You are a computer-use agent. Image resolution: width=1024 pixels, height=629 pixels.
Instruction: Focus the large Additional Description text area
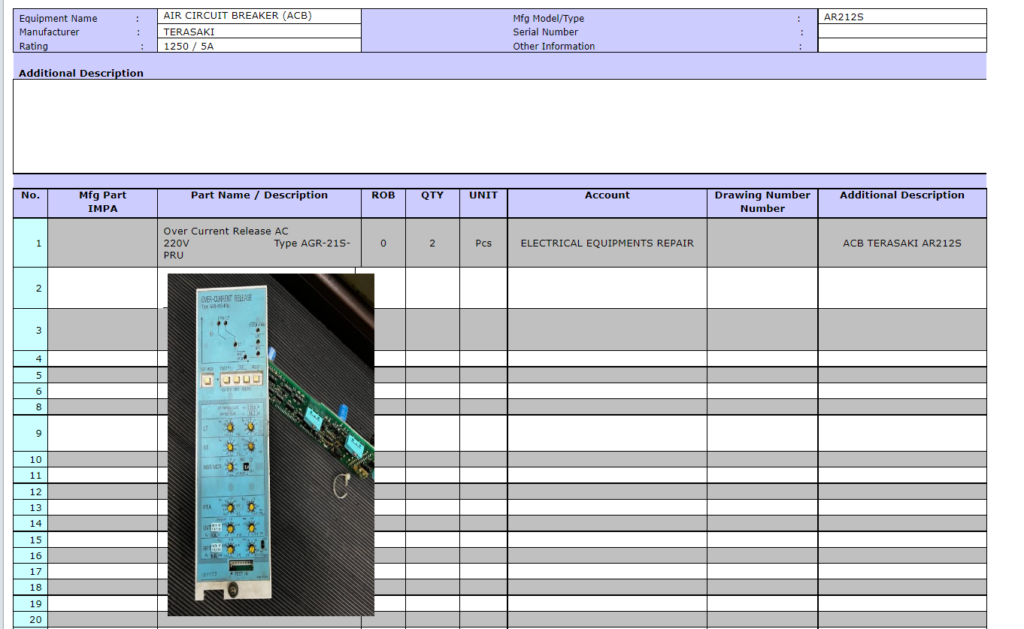pyautogui.click(x=499, y=126)
